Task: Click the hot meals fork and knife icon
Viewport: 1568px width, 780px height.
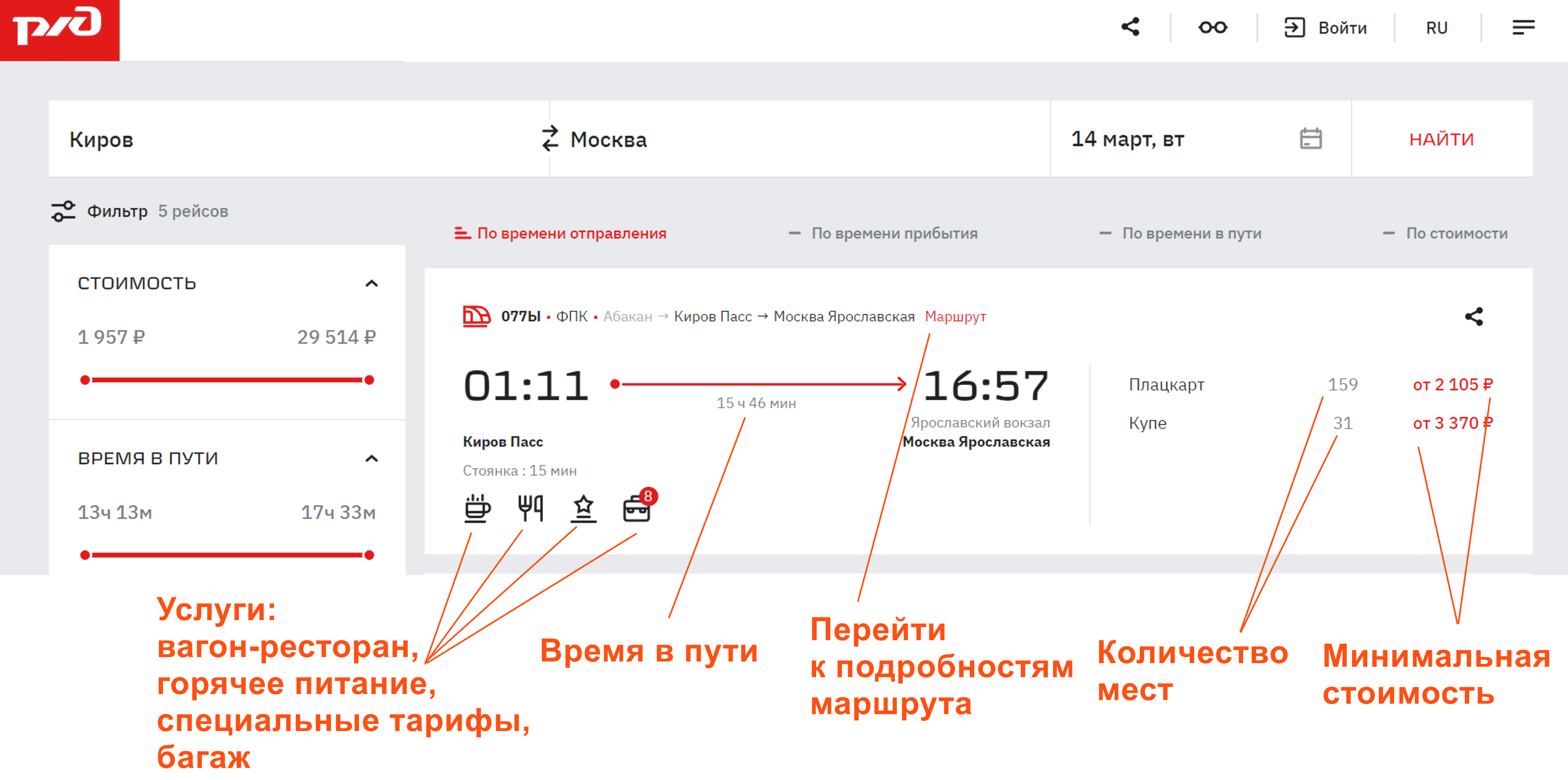Action: tap(530, 508)
